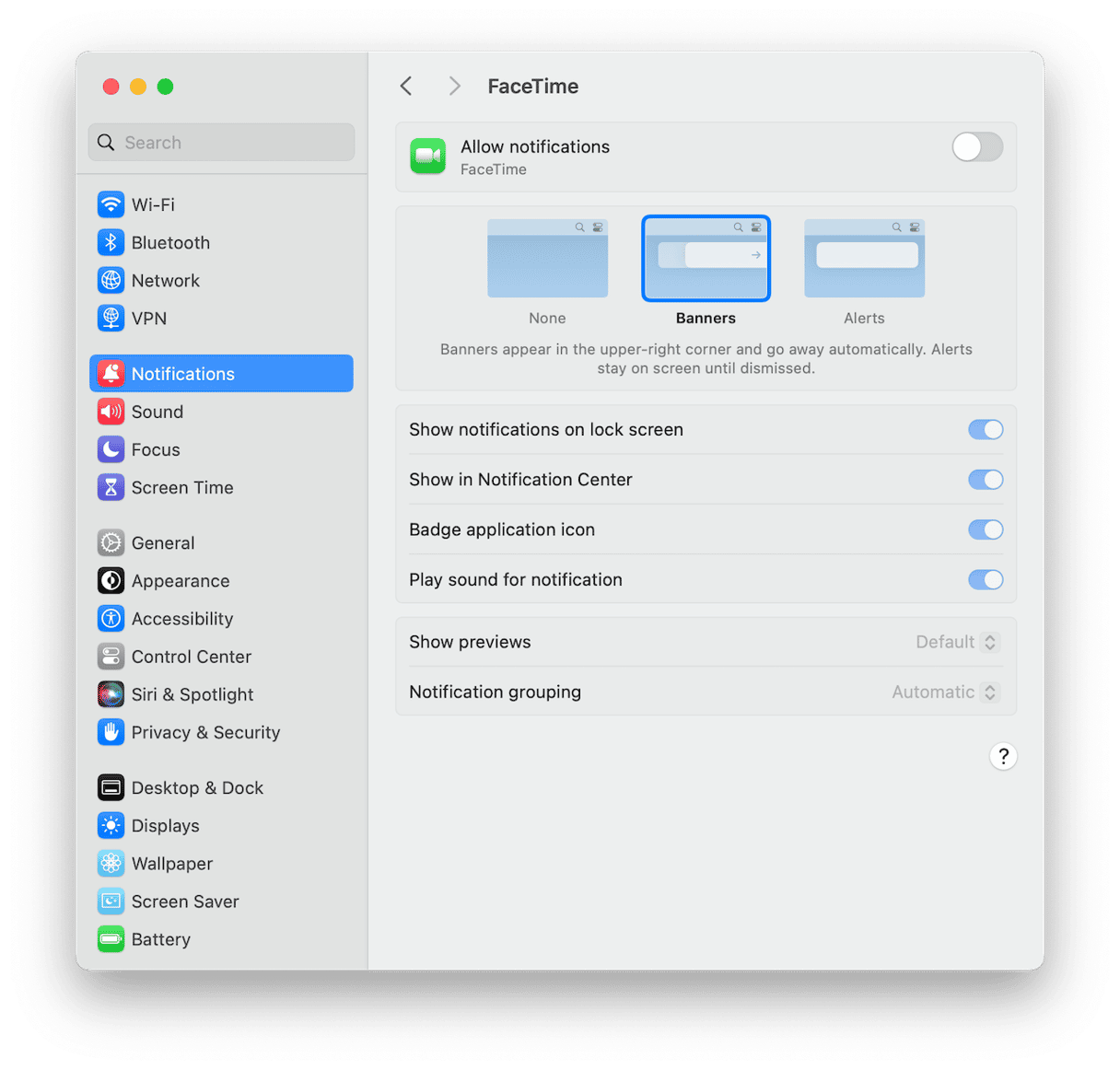Screen dimensions: 1120x1070
Task: Select Privacy & Security label
Action: [x=205, y=732]
